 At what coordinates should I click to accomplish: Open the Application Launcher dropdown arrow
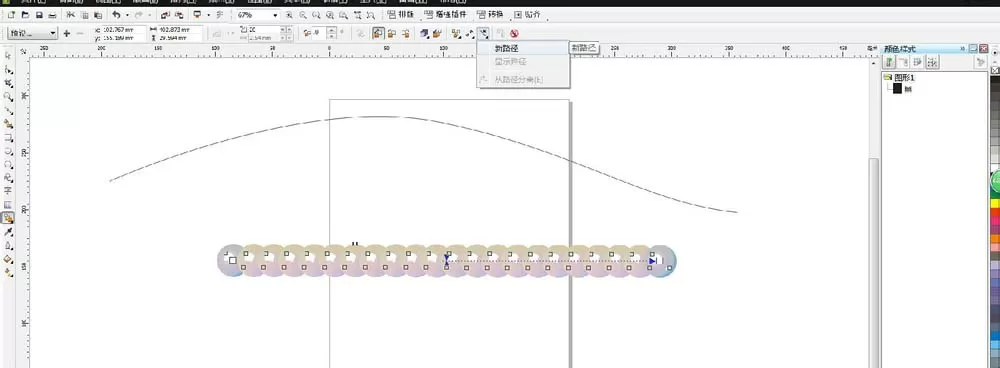click(x=208, y=15)
